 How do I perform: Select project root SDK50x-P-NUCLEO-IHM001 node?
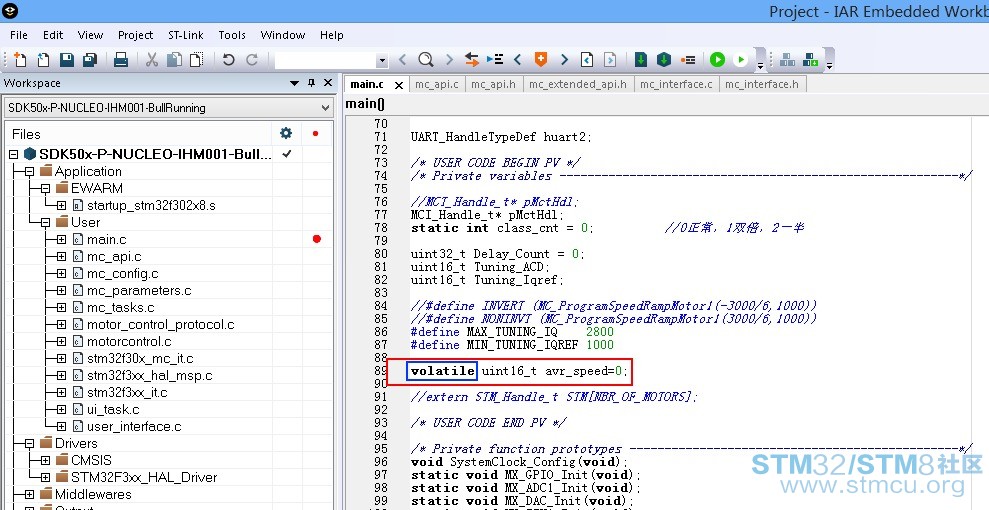point(155,154)
